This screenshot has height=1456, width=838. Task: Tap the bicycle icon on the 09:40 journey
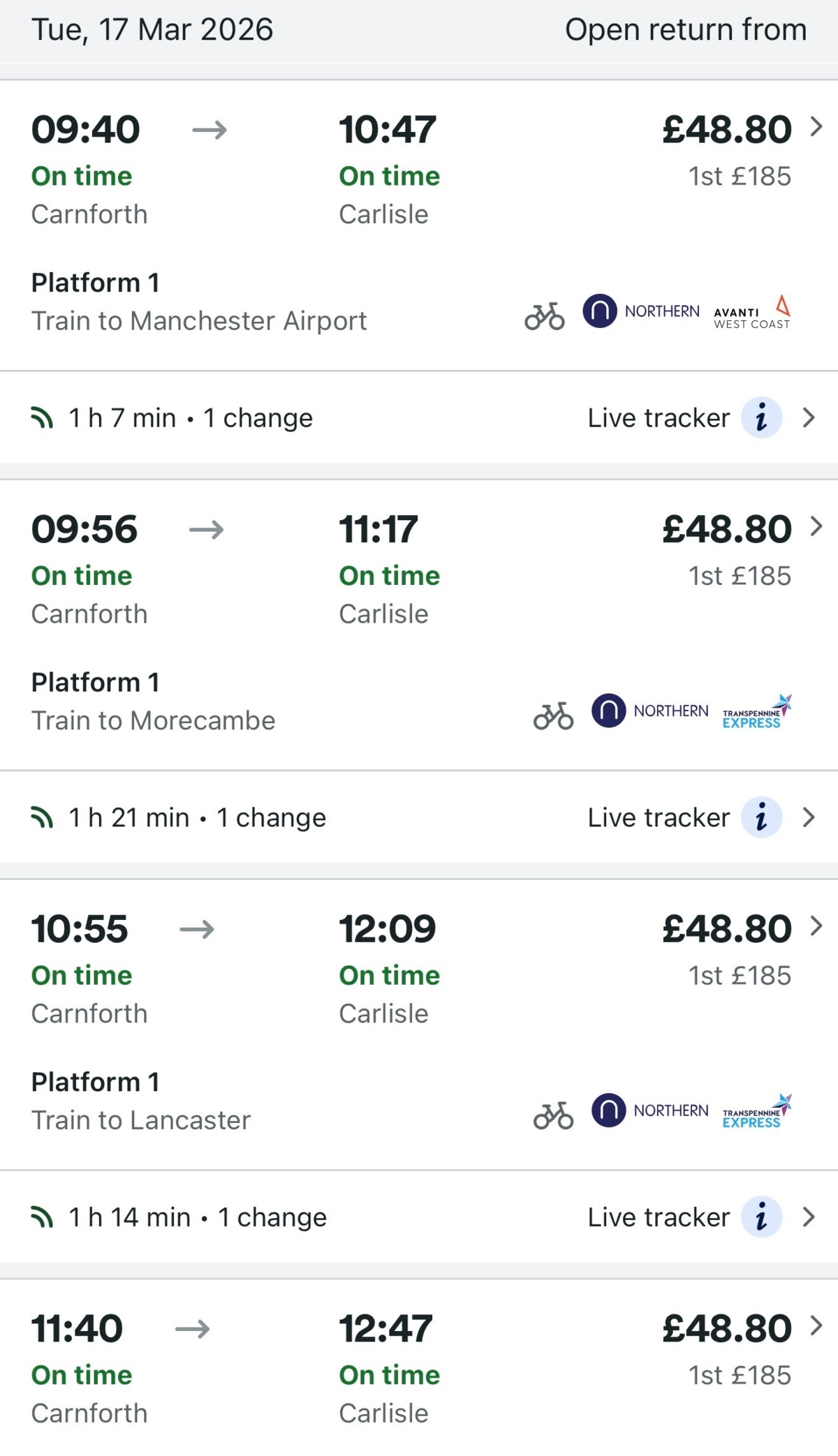point(545,316)
